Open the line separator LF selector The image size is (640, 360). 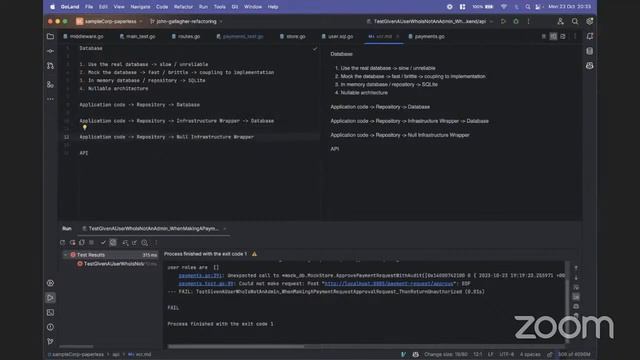[491, 354]
